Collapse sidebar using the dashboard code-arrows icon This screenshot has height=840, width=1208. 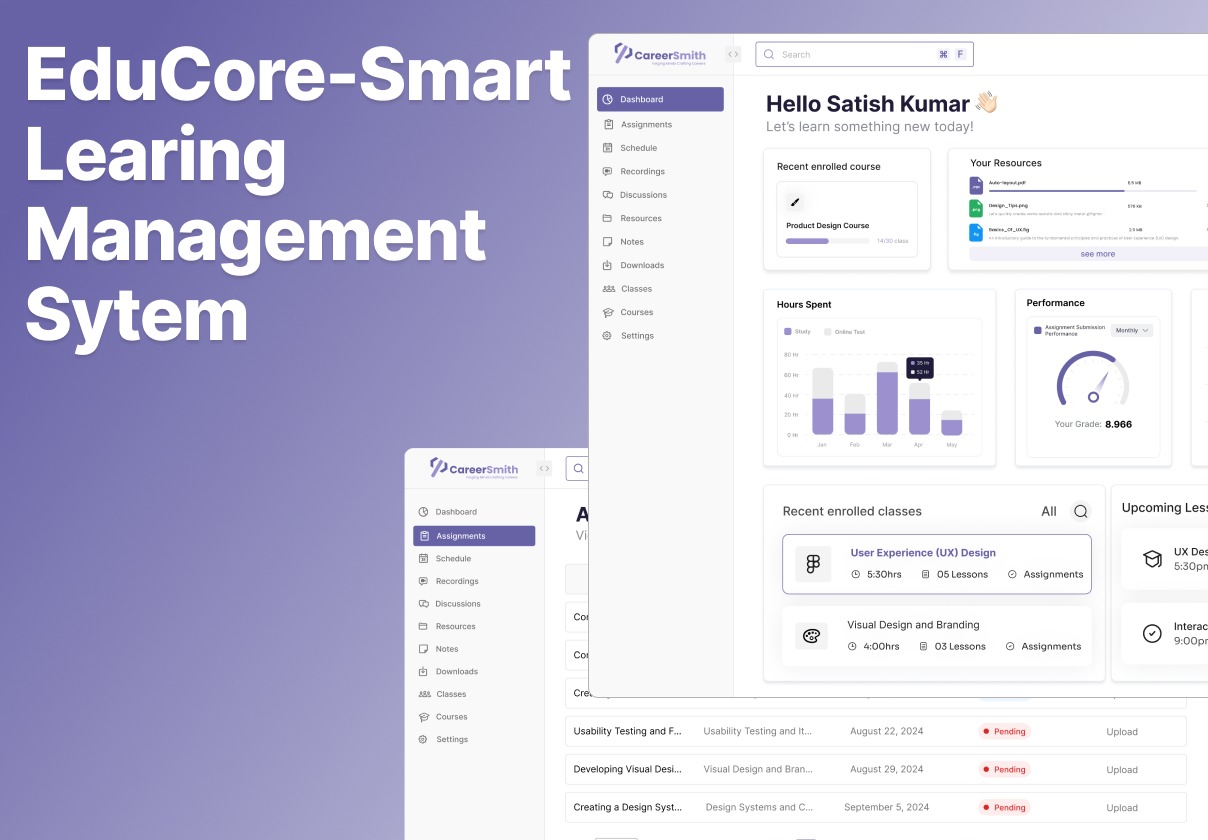coord(733,55)
